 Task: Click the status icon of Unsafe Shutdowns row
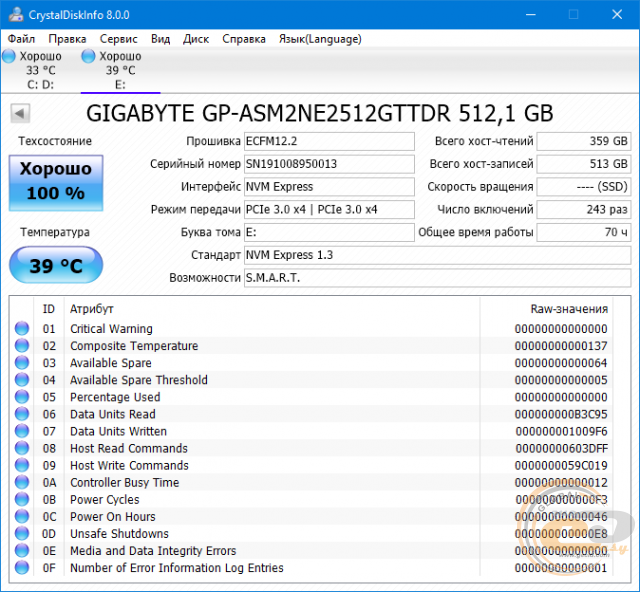click(22, 533)
